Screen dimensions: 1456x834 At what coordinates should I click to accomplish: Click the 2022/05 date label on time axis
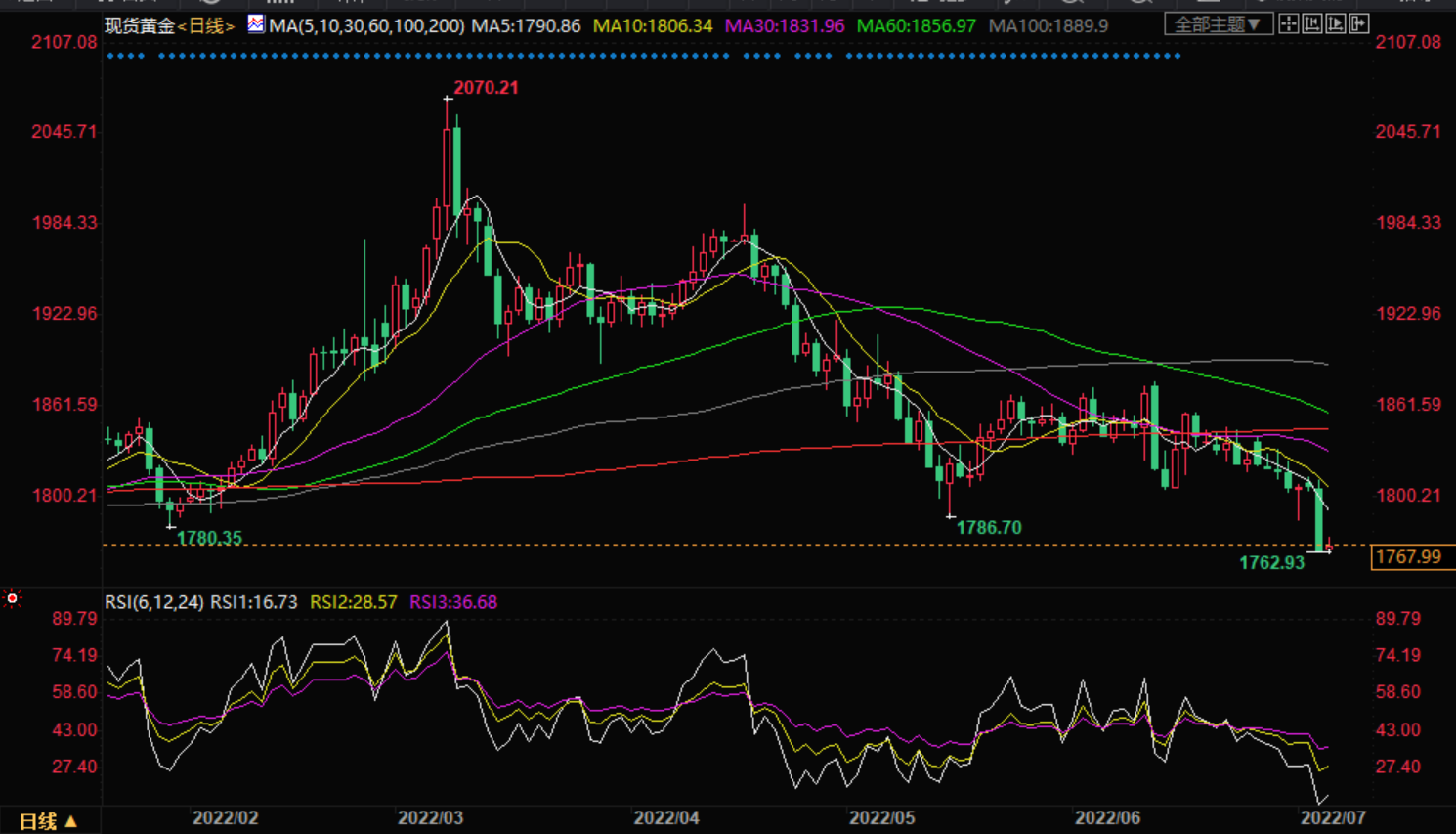(881, 817)
